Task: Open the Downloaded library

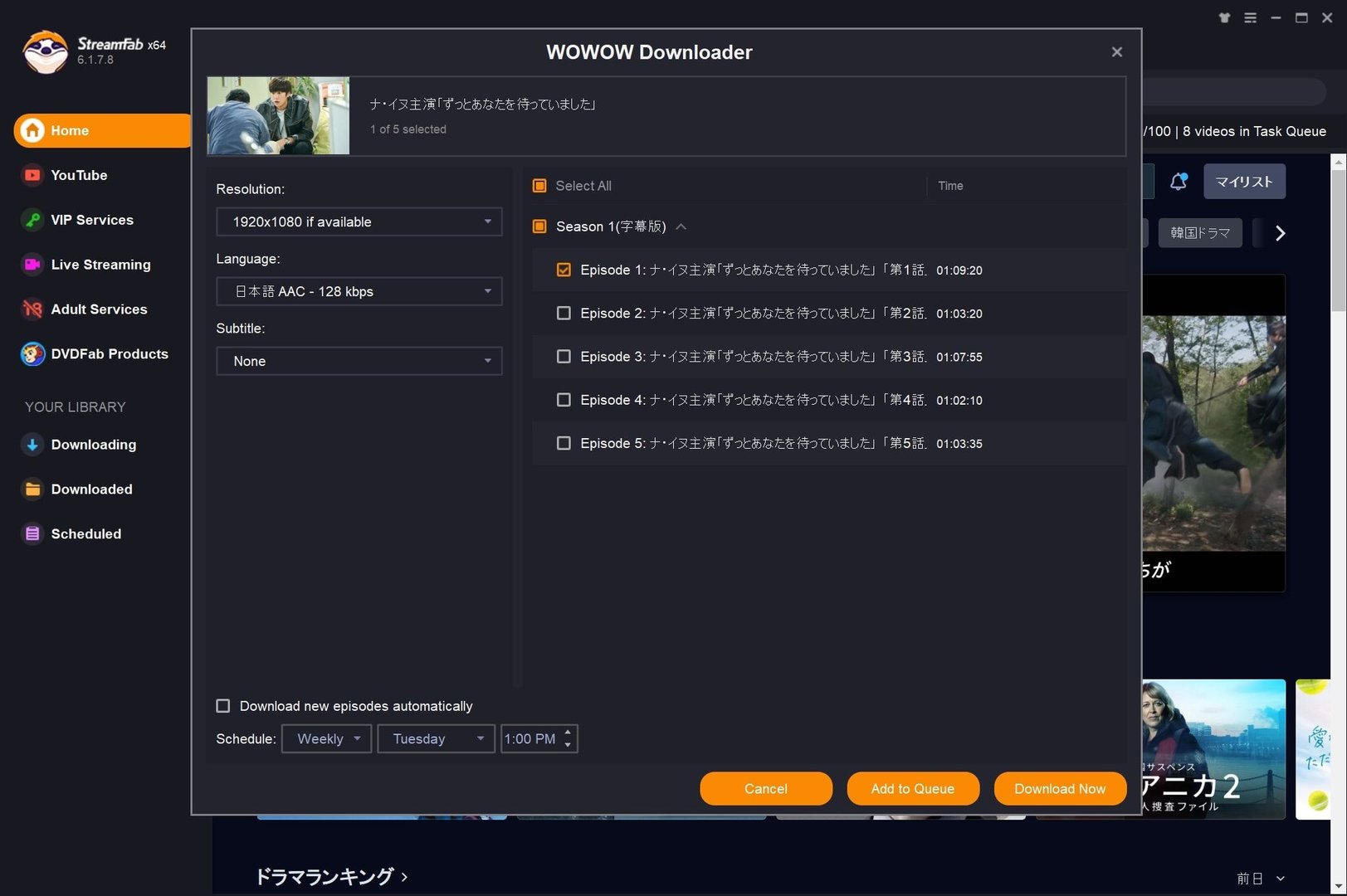Action: click(x=91, y=489)
